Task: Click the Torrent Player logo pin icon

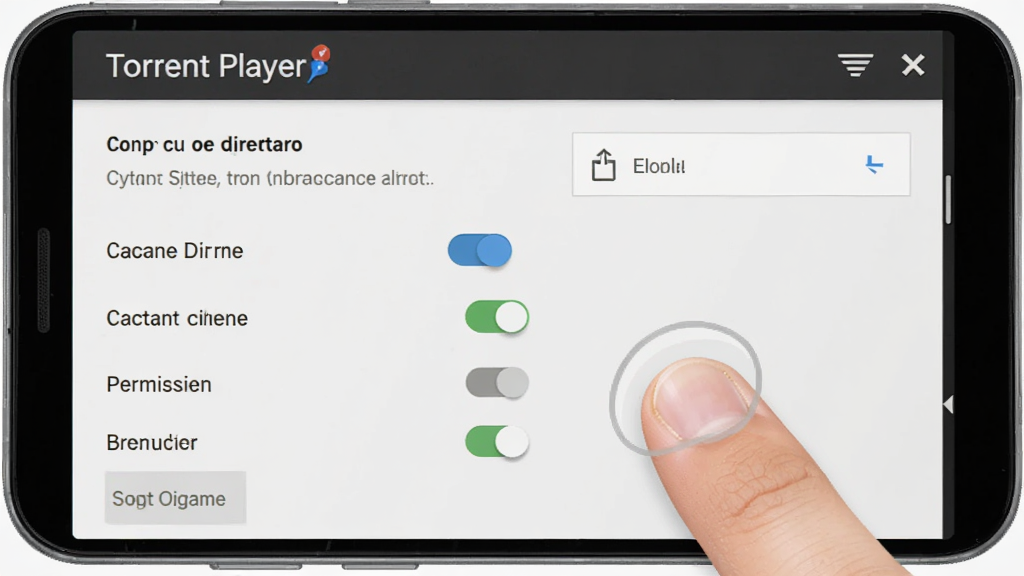Action: click(x=320, y=63)
